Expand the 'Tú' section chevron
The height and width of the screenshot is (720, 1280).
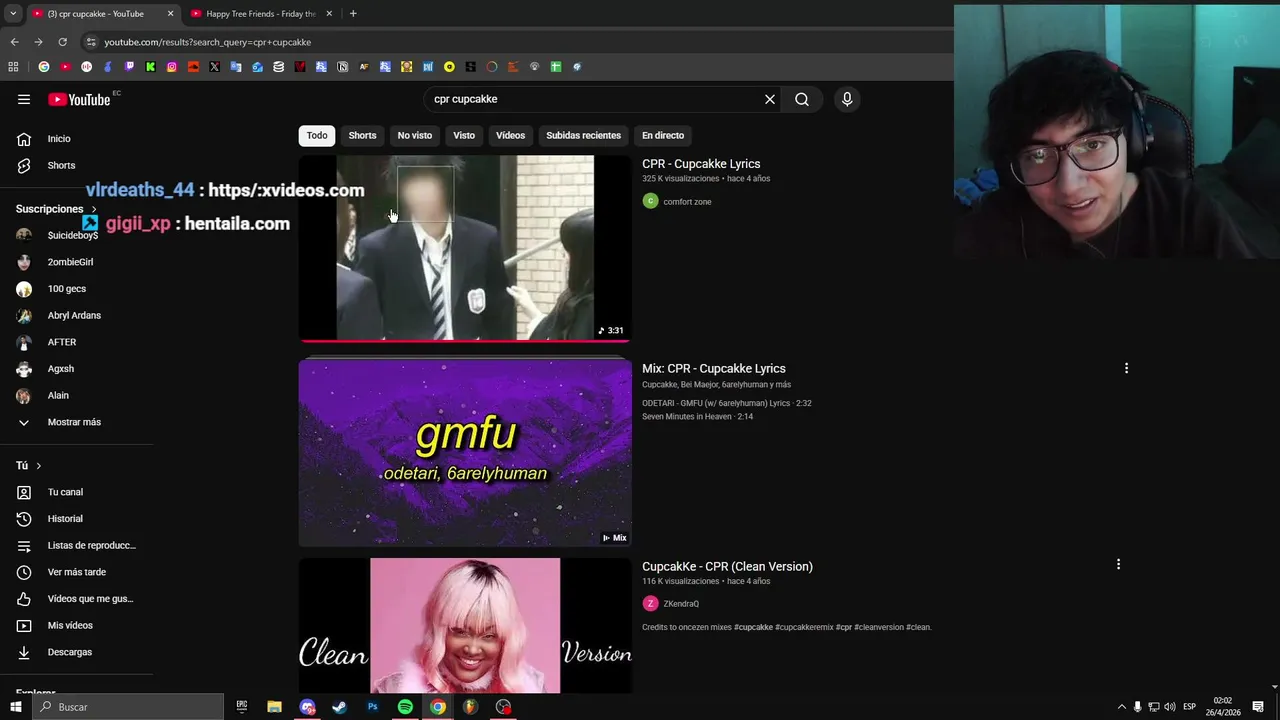pyautogui.click(x=39, y=466)
